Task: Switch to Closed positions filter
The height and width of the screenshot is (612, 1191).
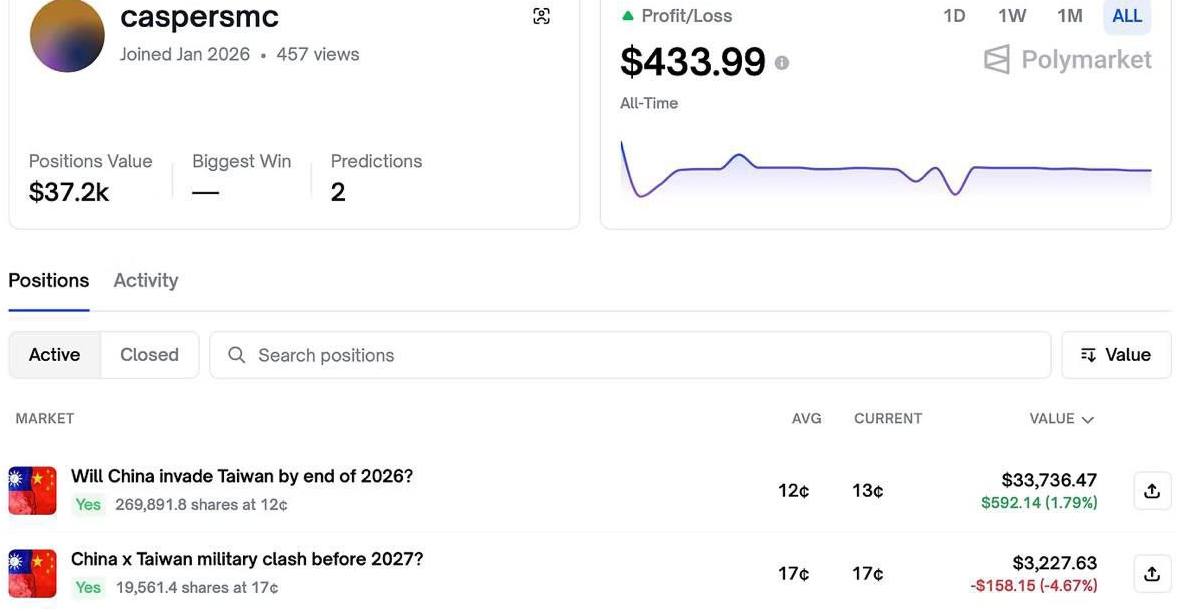Action: [149, 355]
